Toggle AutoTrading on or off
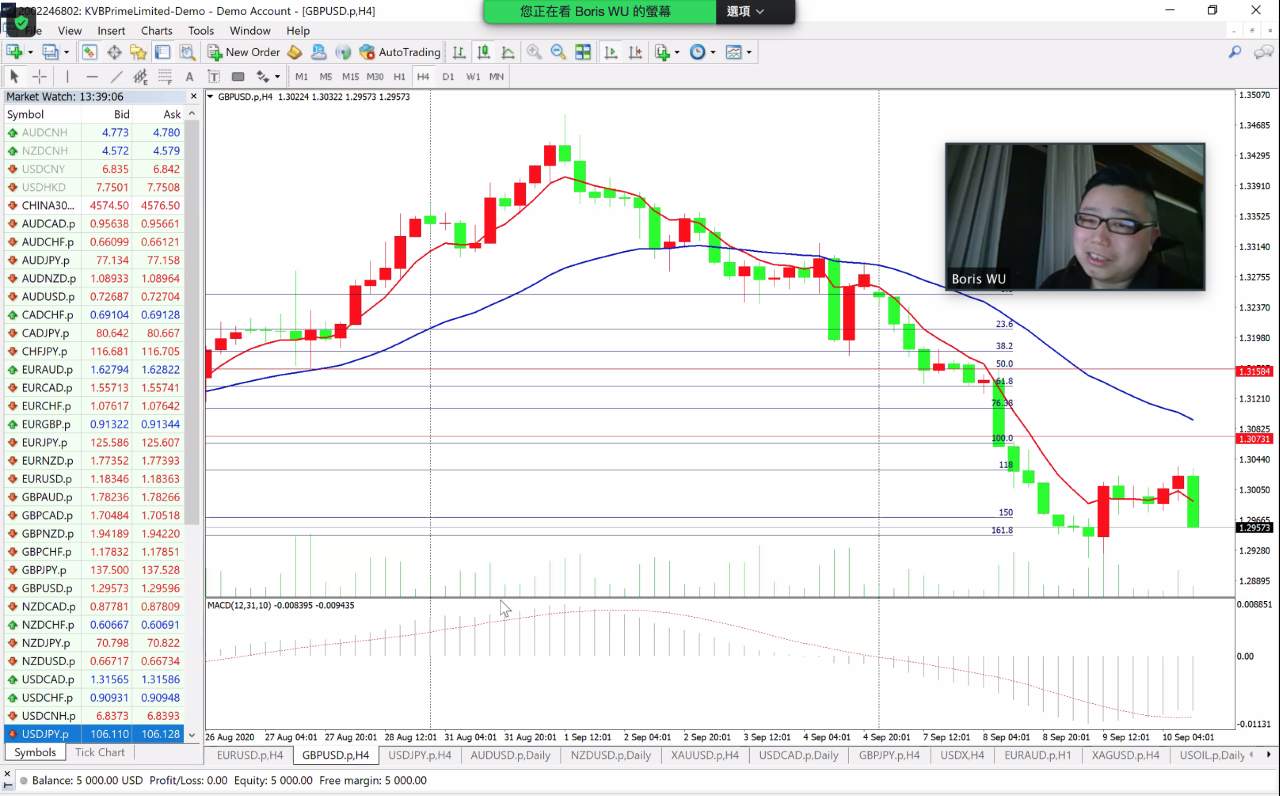The width and height of the screenshot is (1280, 796). [400, 52]
